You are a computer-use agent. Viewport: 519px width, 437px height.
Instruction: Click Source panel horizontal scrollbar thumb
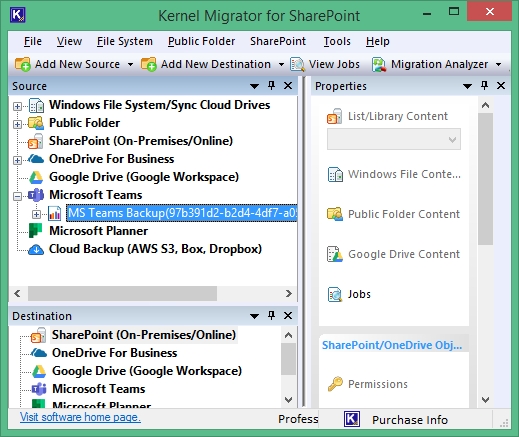click(x=122, y=293)
